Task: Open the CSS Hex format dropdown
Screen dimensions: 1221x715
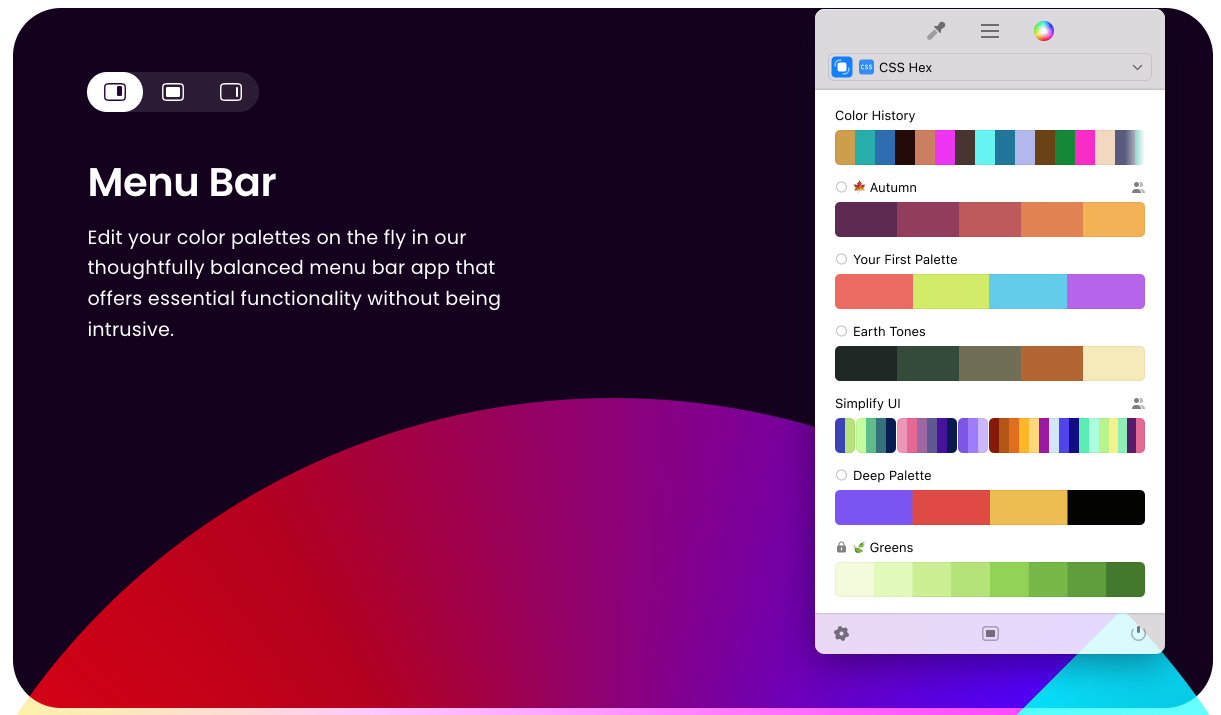Action: pos(990,67)
